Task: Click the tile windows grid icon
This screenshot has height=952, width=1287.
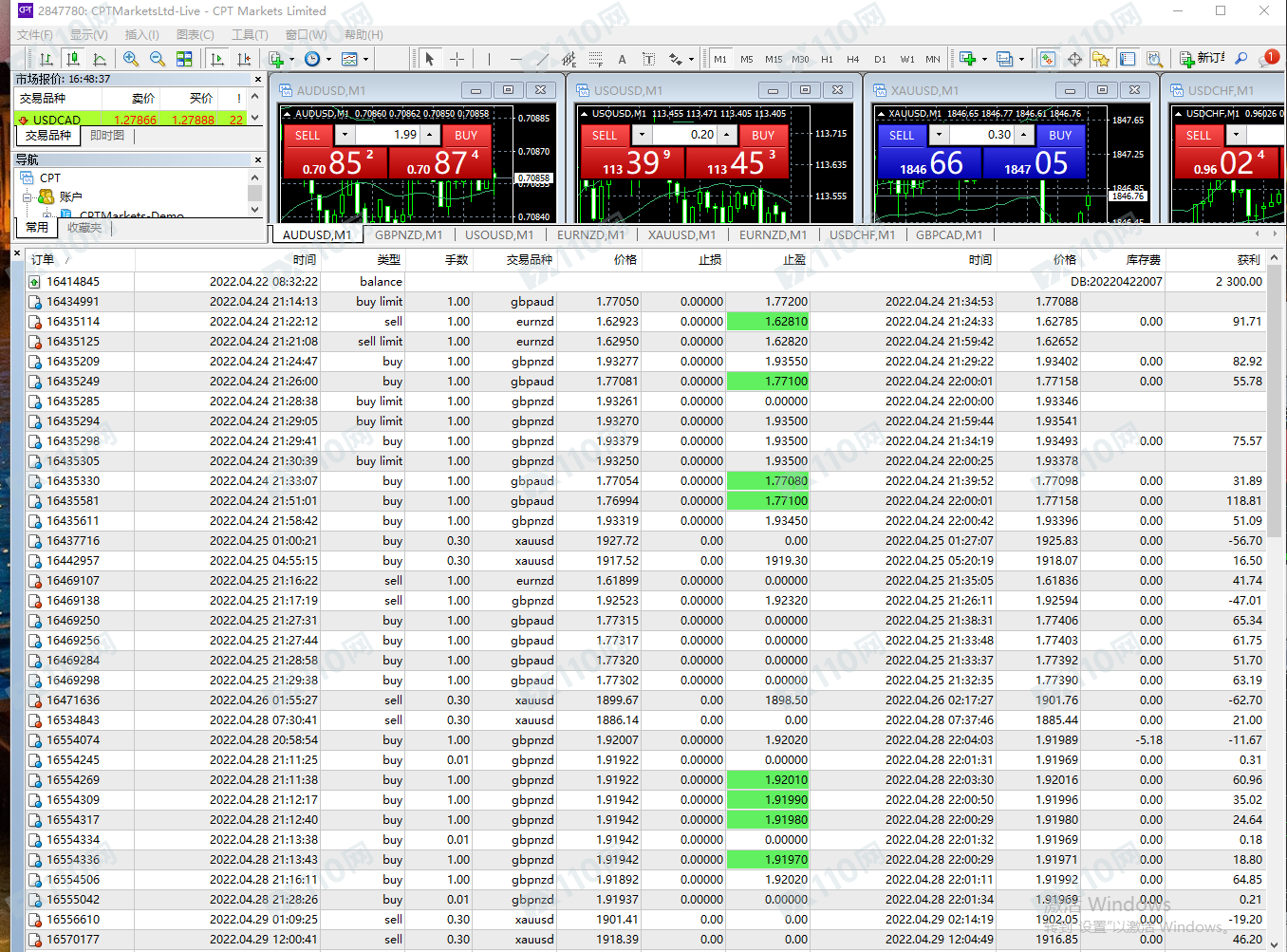Action: pyautogui.click(x=184, y=59)
